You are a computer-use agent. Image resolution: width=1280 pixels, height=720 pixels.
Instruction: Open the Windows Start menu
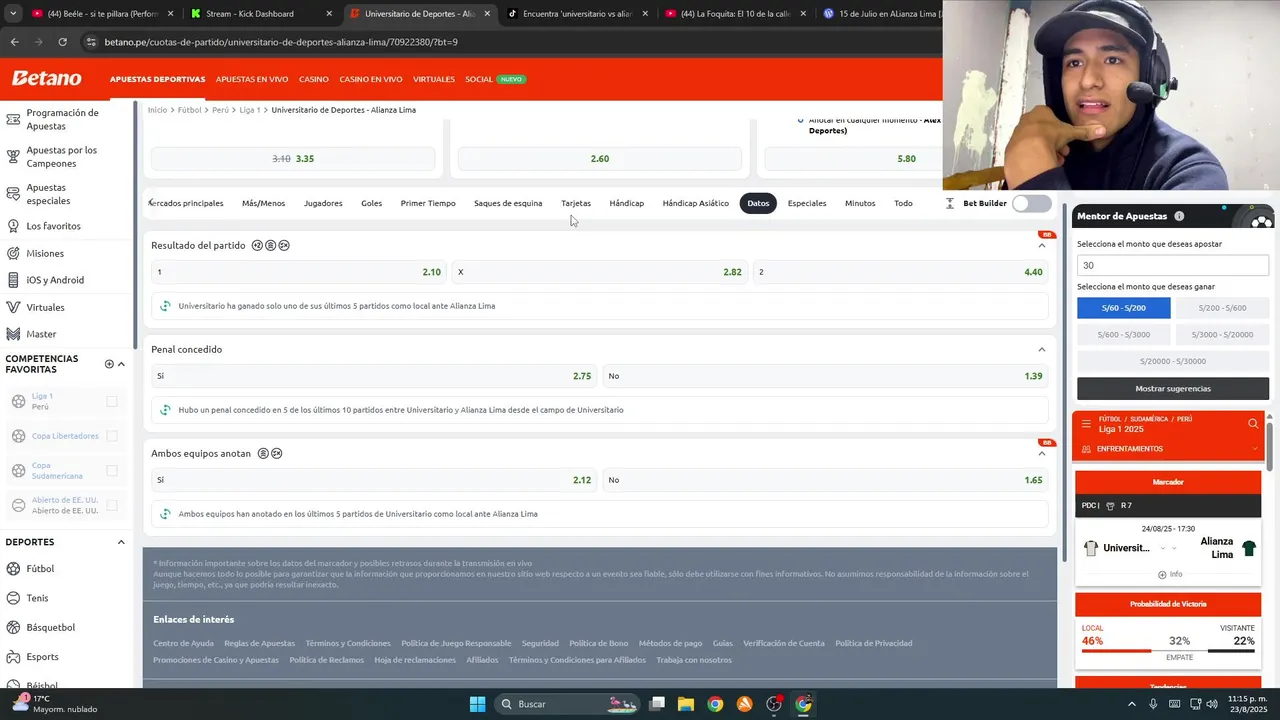[x=477, y=704]
